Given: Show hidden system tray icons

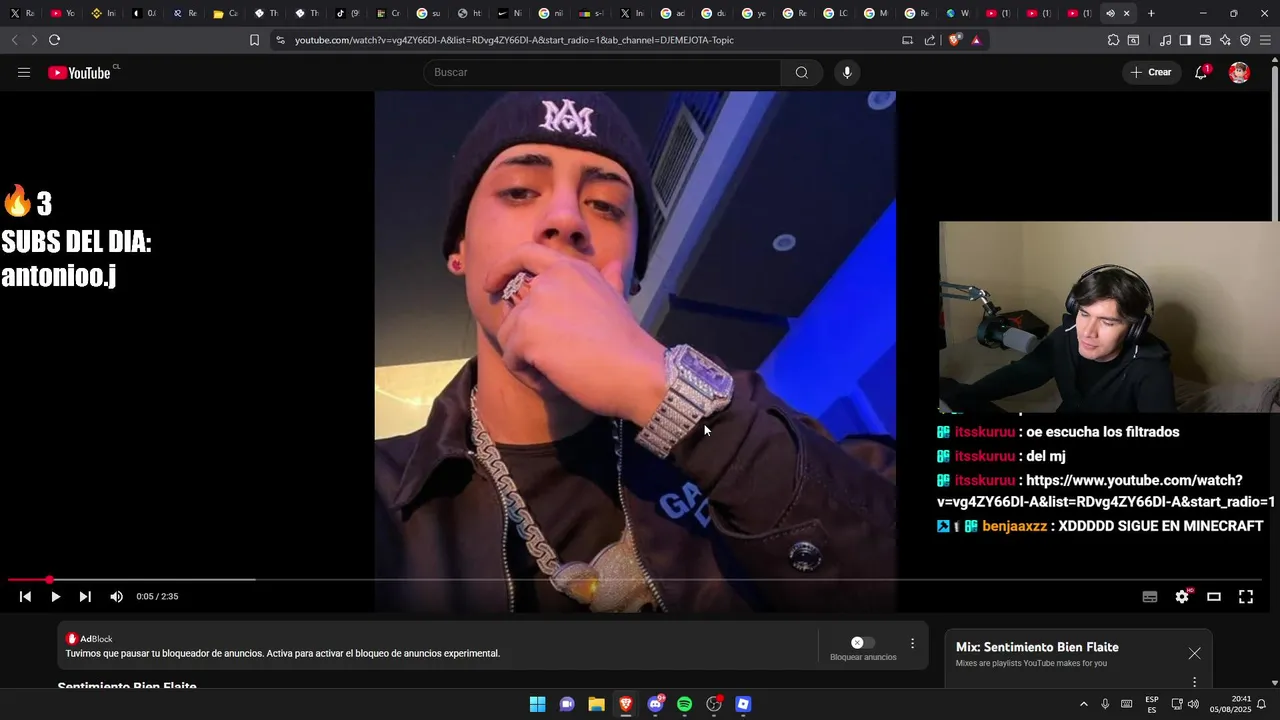Looking at the screenshot, I should pyautogui.click(x=1083, y=704).
